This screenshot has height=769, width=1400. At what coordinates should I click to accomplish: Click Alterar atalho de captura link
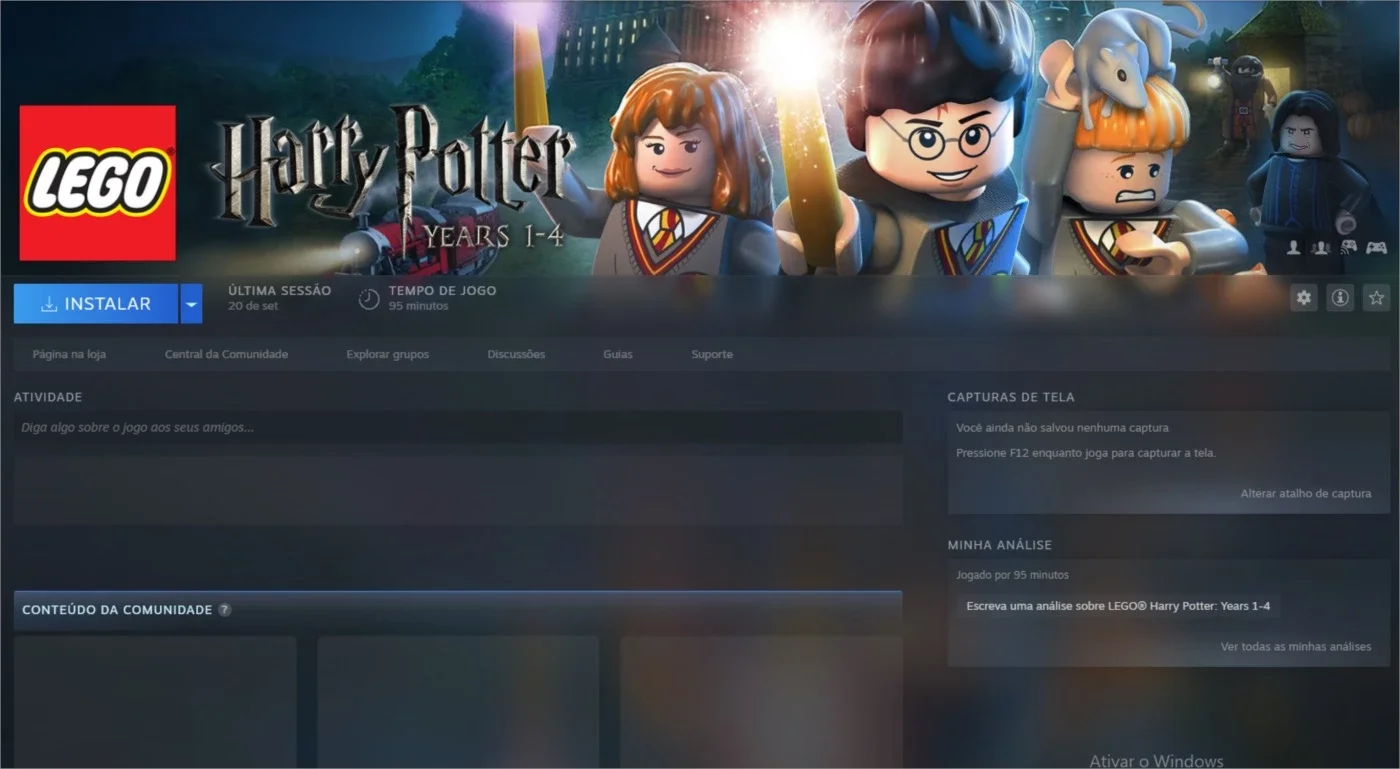(1306, 494)
